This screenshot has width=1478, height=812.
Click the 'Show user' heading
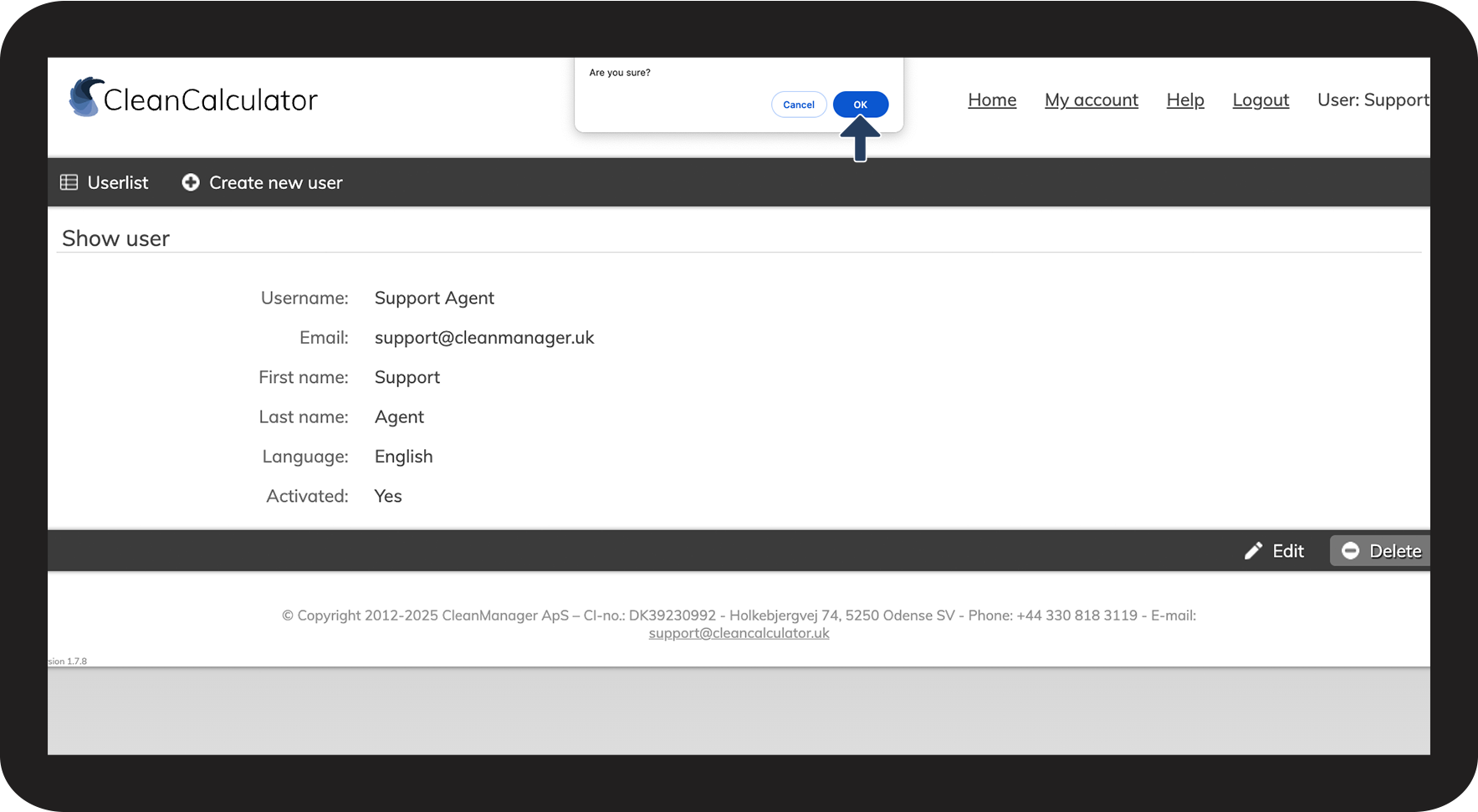(x=115, y=238)
